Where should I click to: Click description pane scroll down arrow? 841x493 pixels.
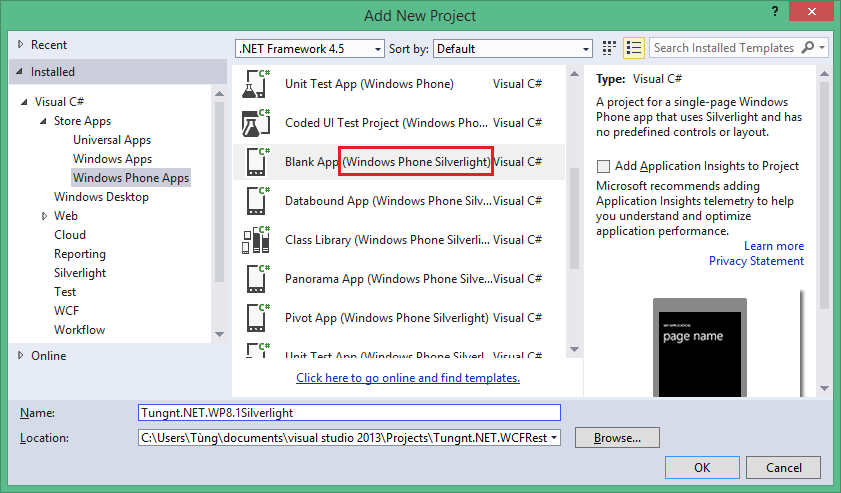click(824, 388)
